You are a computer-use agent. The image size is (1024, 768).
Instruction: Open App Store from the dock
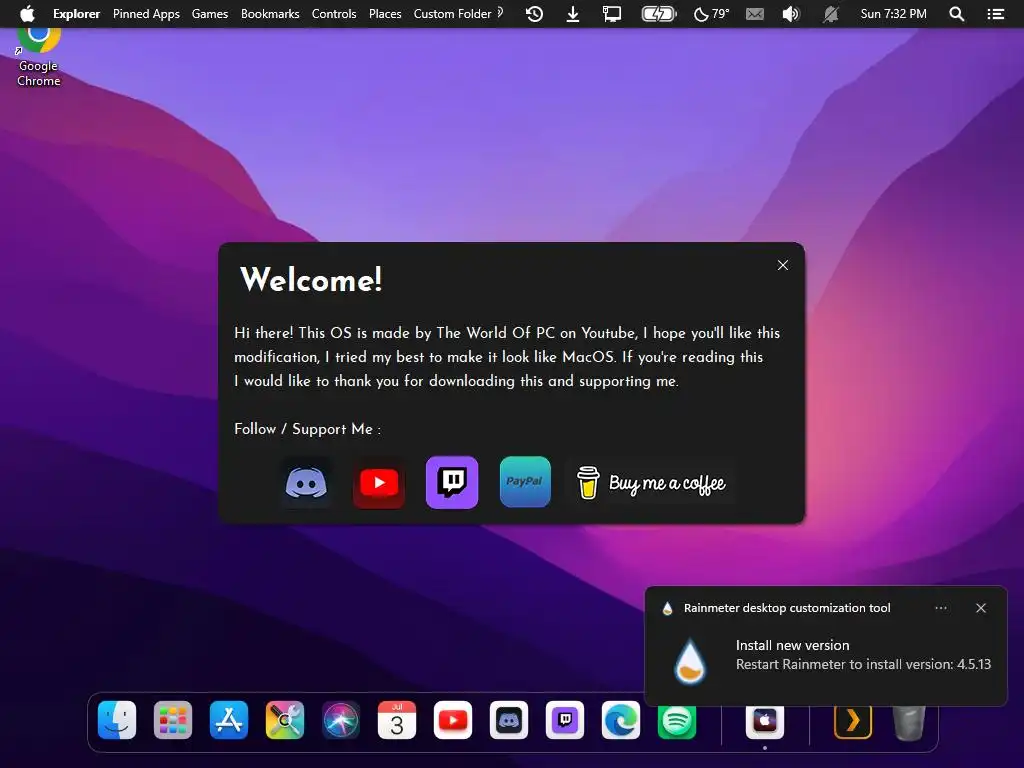point(229,720)
